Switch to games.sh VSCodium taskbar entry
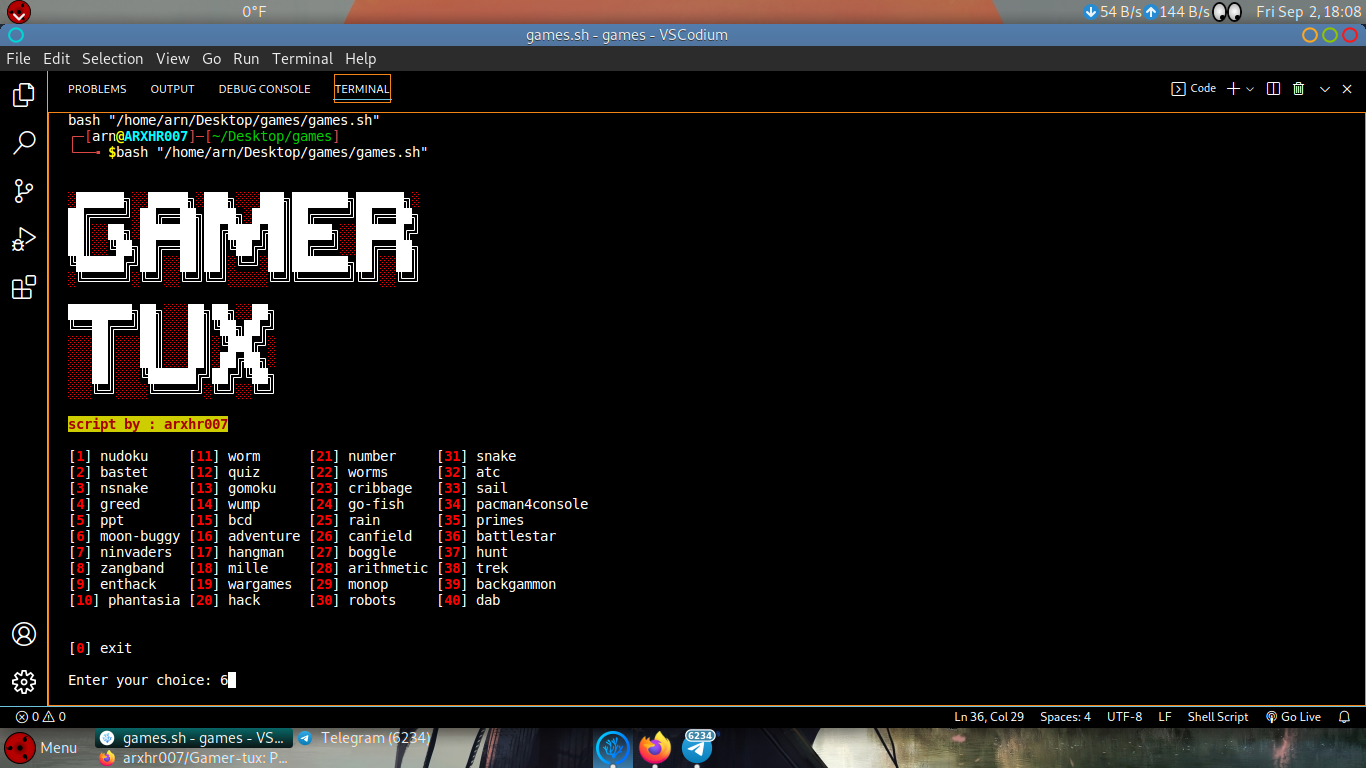This screenshot has height=768, width=1366. (x=193, y=738)
